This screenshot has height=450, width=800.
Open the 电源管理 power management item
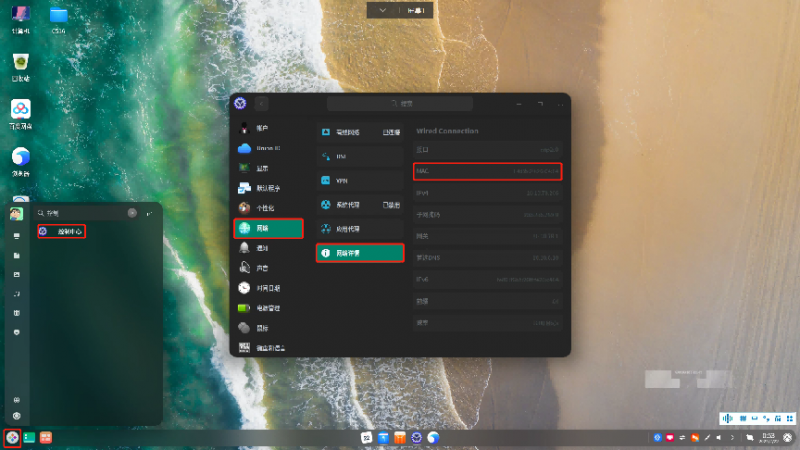coord(268,308)
